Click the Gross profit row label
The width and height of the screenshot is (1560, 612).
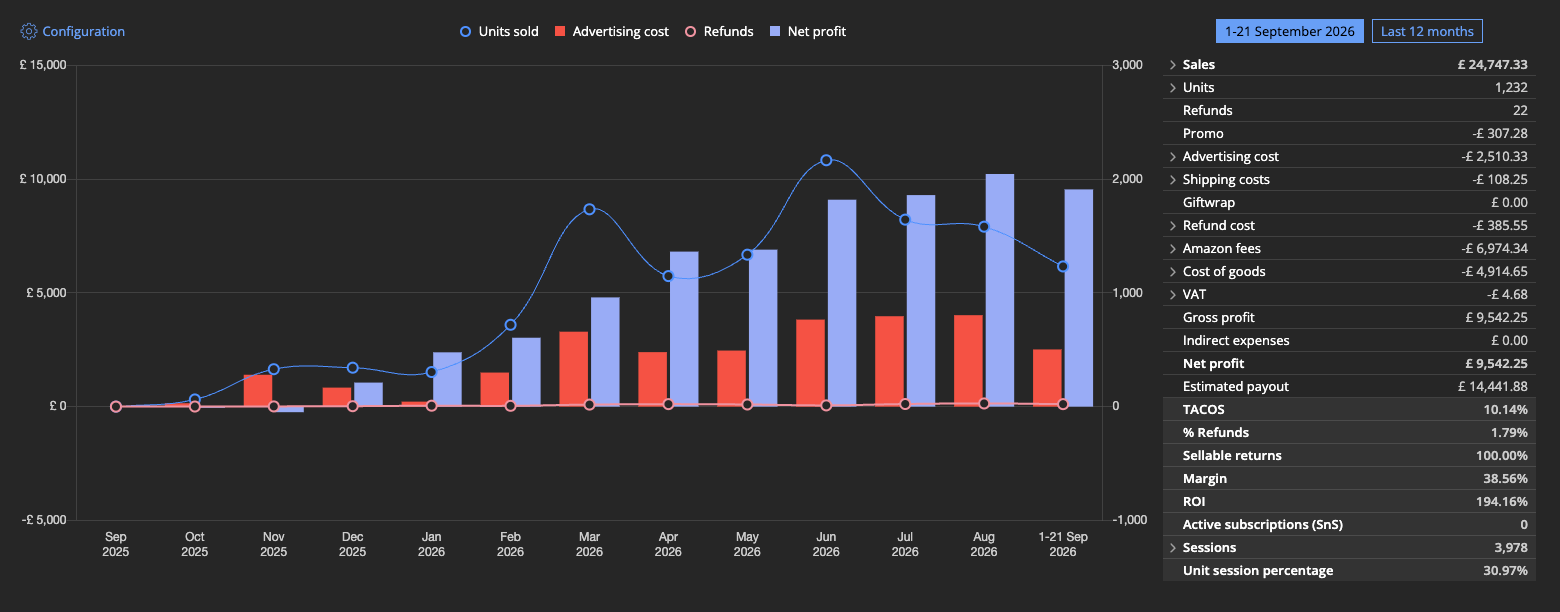[1219, 318]
